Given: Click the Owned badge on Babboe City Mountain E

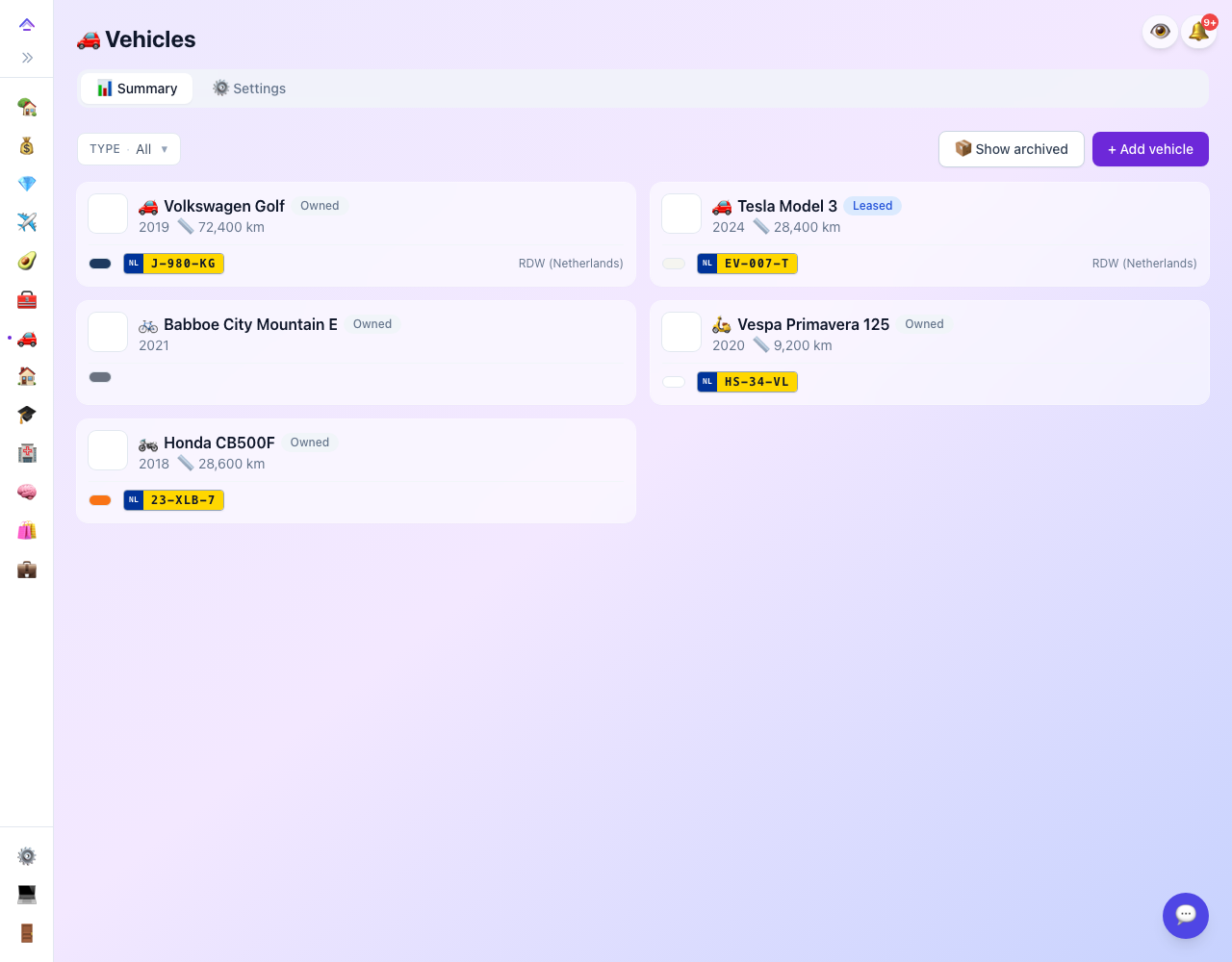Looking at the screenshot, I should [372, 324].
